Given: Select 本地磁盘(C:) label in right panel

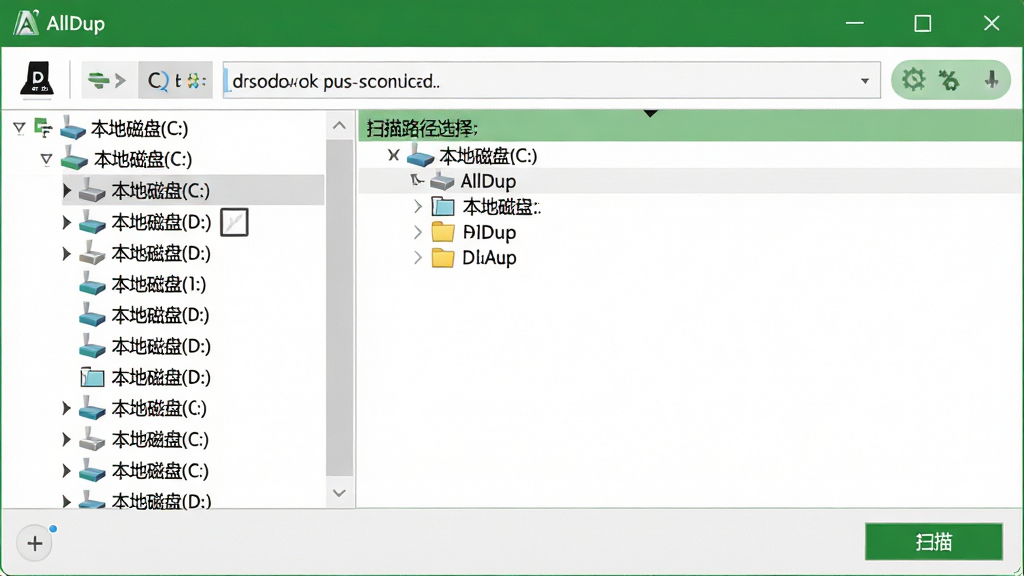Looking at the screenshot, I should click(x=488, y=155).
